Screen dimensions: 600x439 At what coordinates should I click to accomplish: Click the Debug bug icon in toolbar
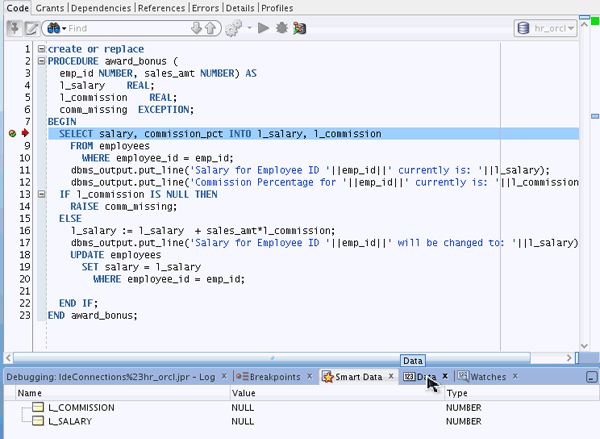(x=283, y=28)
